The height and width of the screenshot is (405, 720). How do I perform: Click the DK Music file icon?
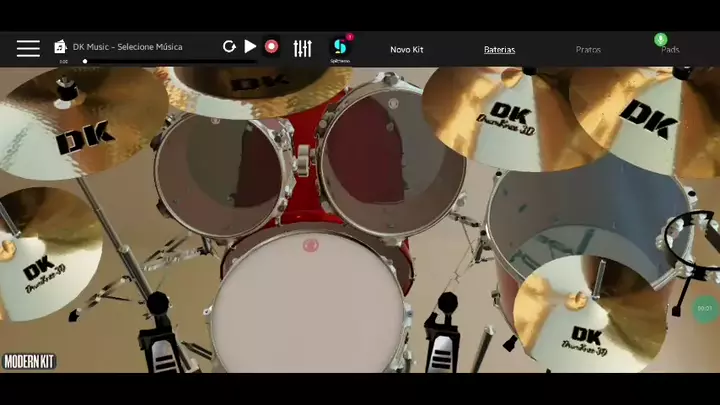[60, 47]
